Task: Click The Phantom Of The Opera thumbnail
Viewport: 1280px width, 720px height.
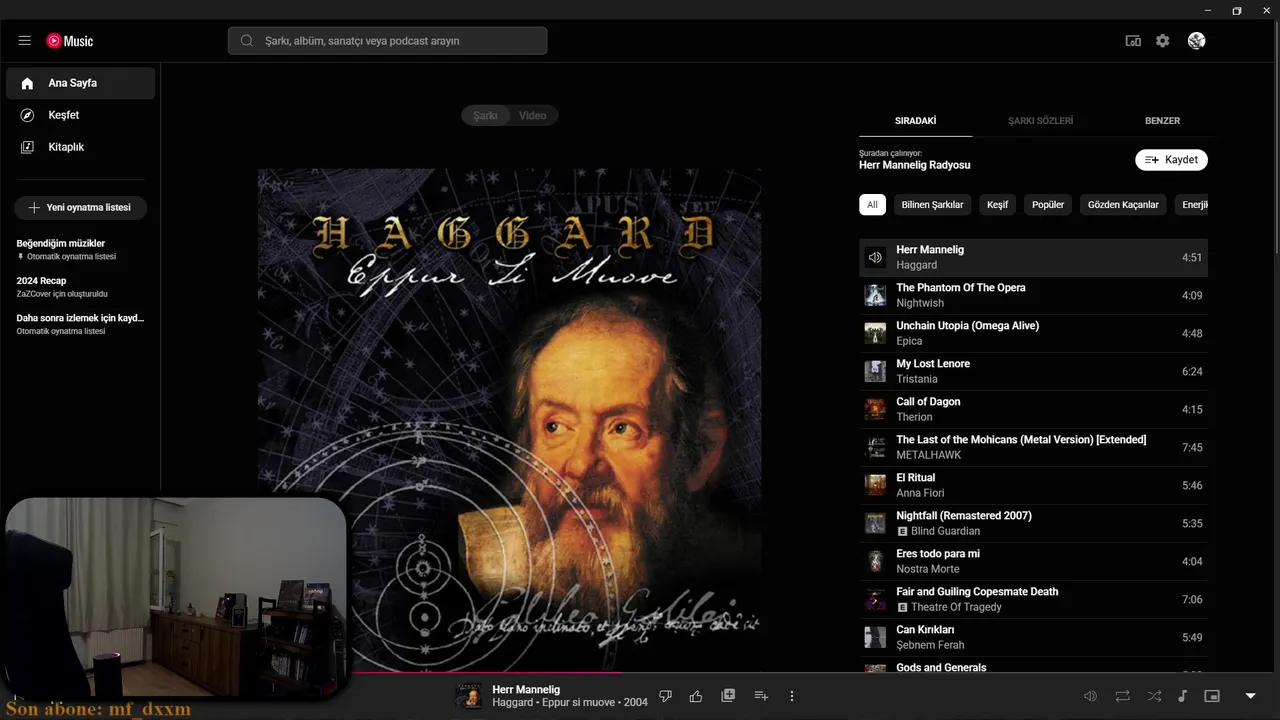Action: click(875, 295)
